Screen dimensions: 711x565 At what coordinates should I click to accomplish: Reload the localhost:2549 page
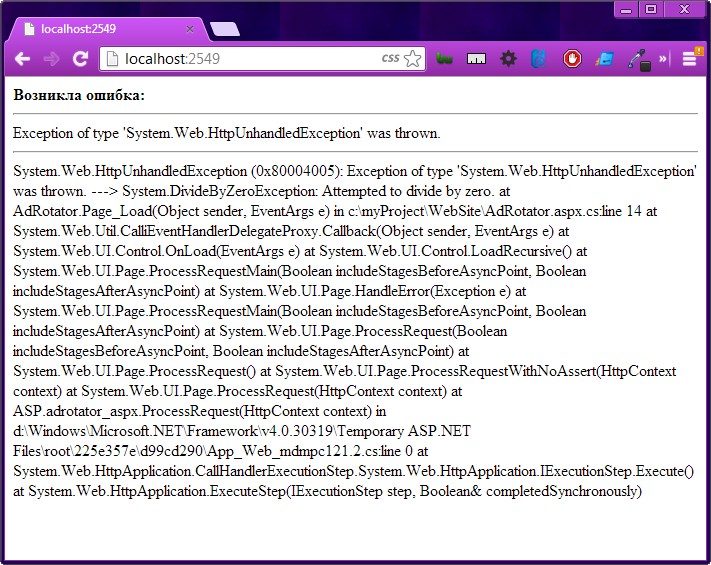pyautogui.click(x=80, y=59)
